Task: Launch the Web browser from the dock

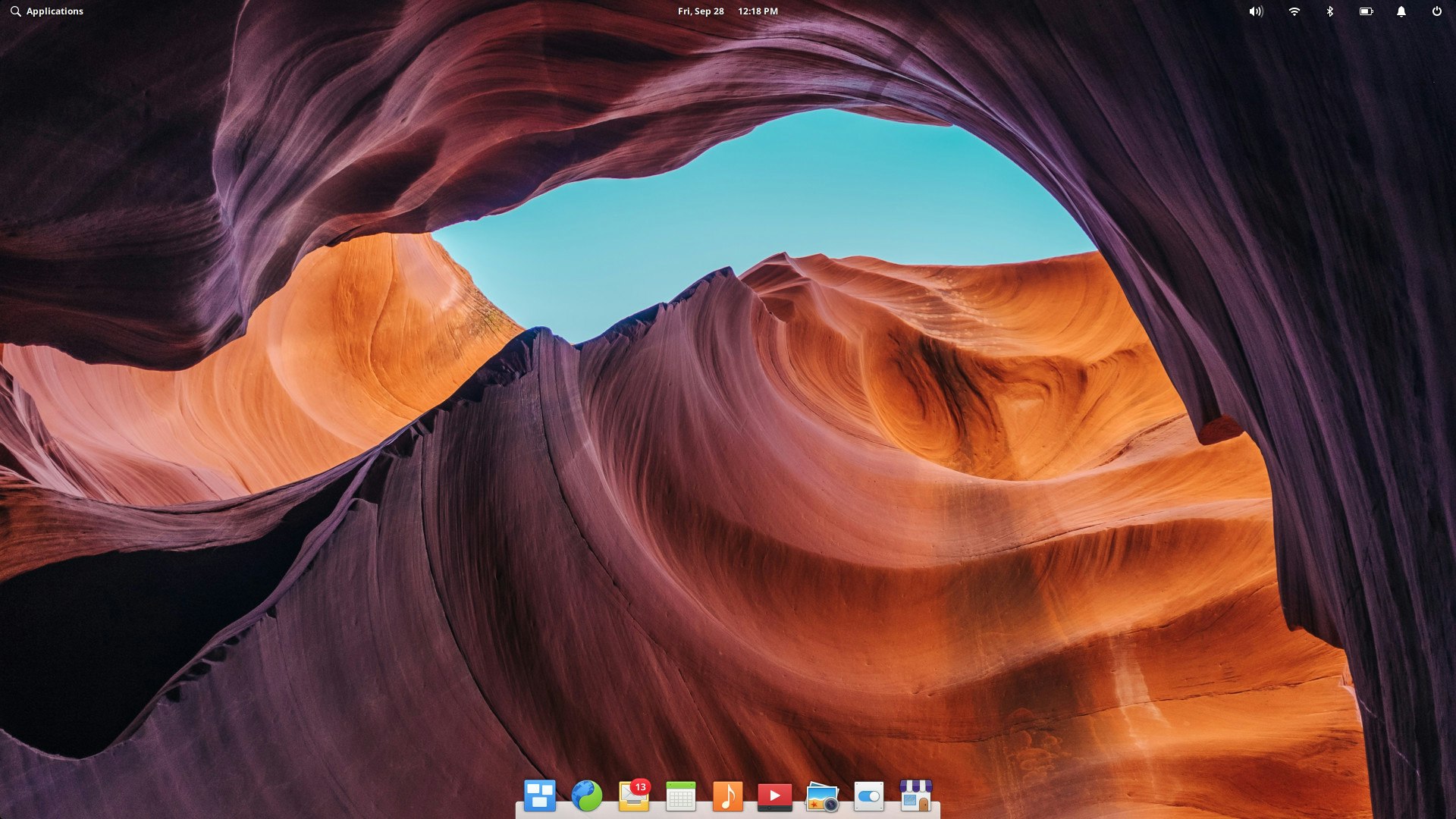Action: click(587, 796)
